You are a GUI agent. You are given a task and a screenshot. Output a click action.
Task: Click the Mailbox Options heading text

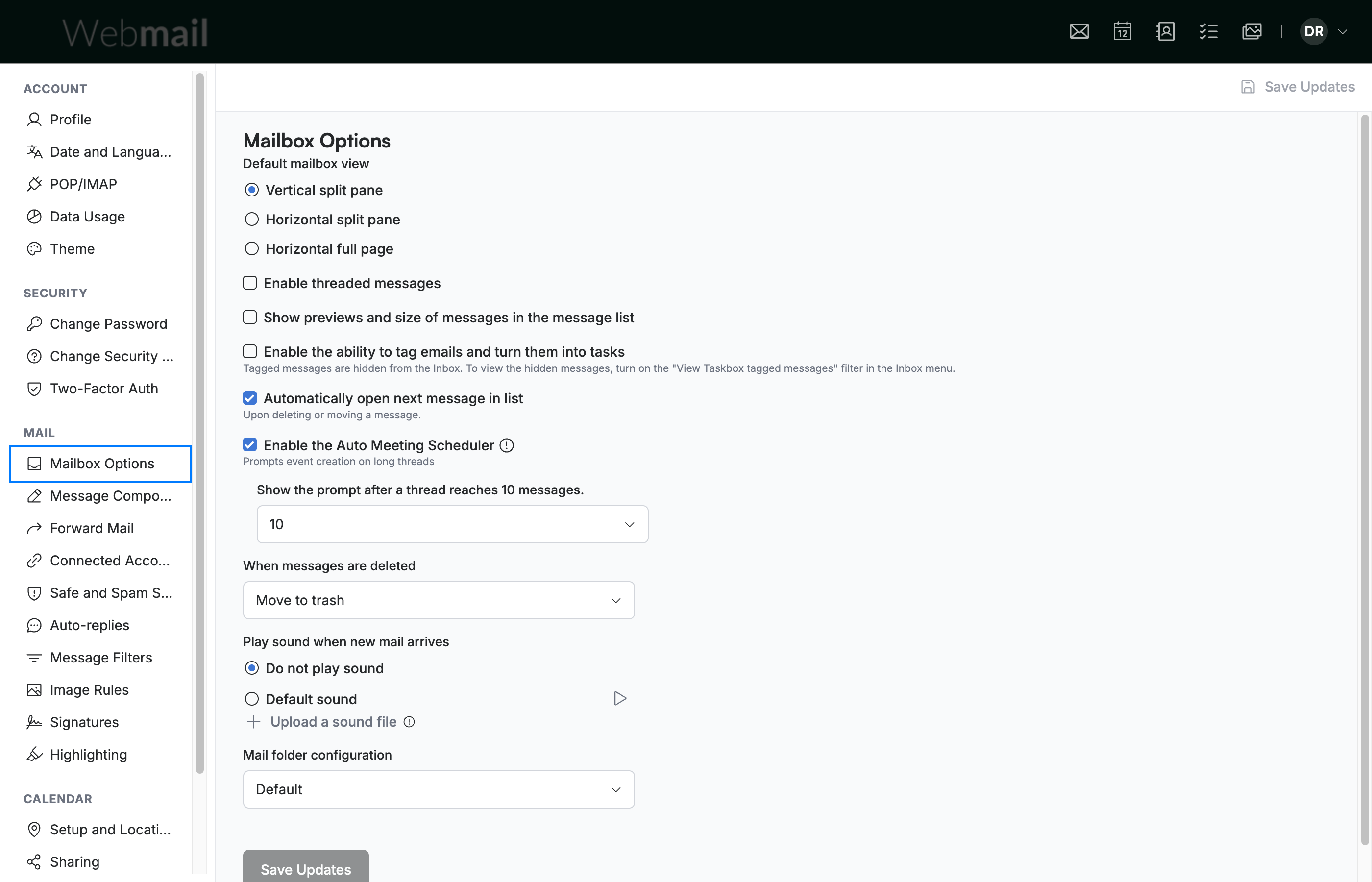[x=317, y=140]
